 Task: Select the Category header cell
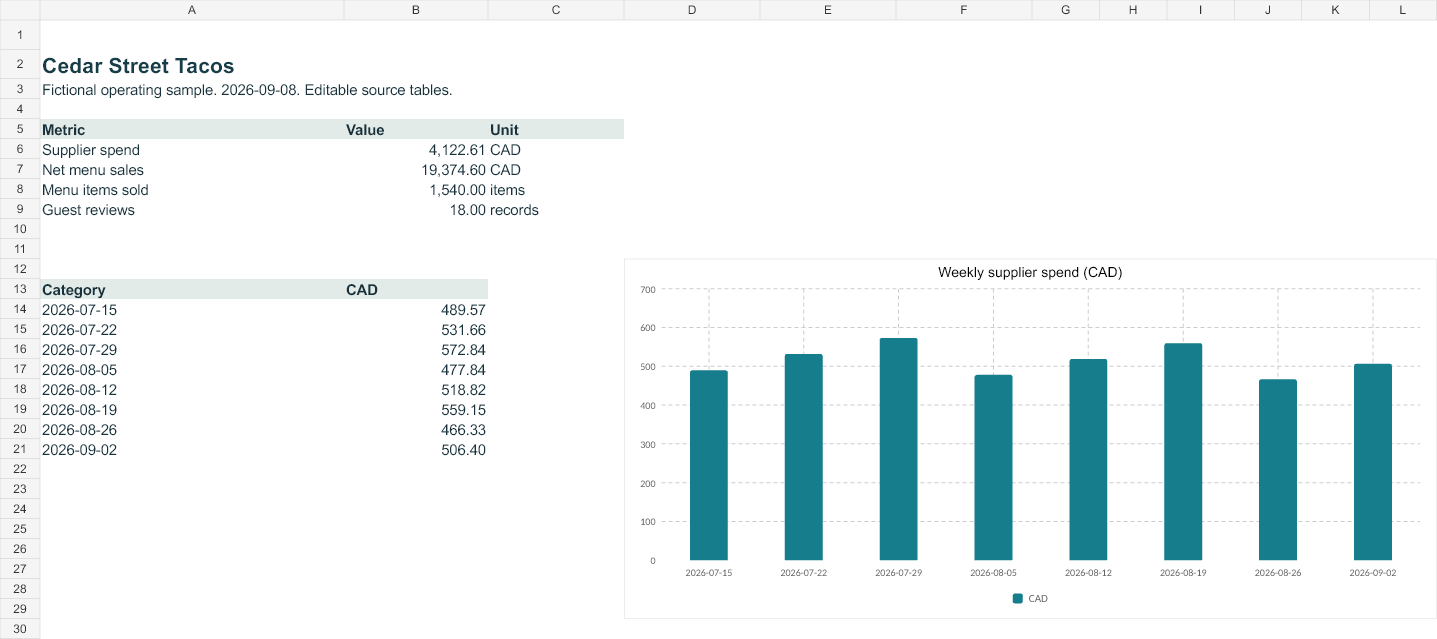[x=192, y=290]
